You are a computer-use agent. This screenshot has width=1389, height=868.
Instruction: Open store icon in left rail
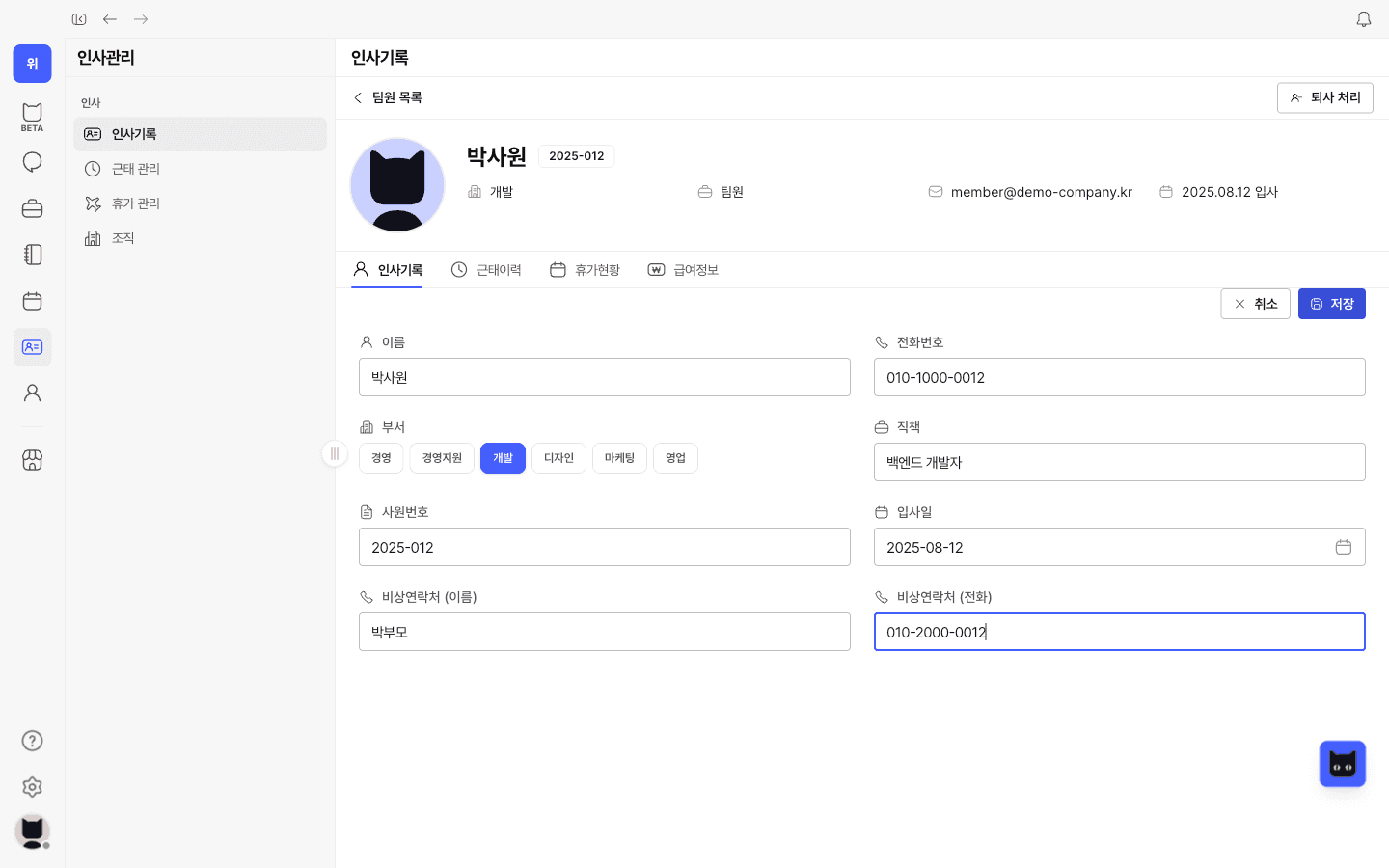point(32,460)
